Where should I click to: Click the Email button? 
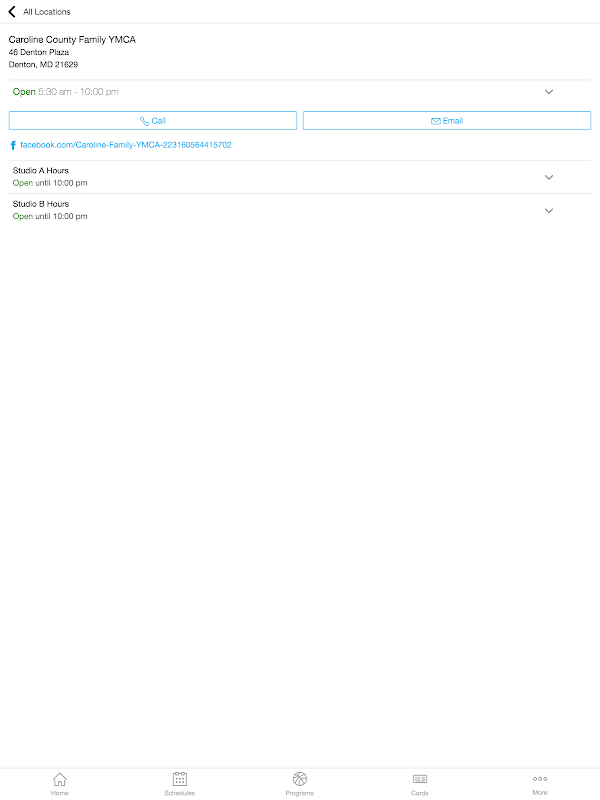447,121
